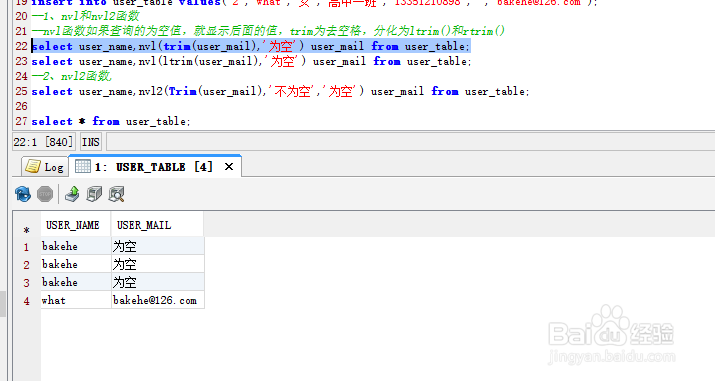Viewport: 715px width, 381px height.
Task: Click the 'what' cell in row 4
Action: pyautogui.click(x=76, y=300)
